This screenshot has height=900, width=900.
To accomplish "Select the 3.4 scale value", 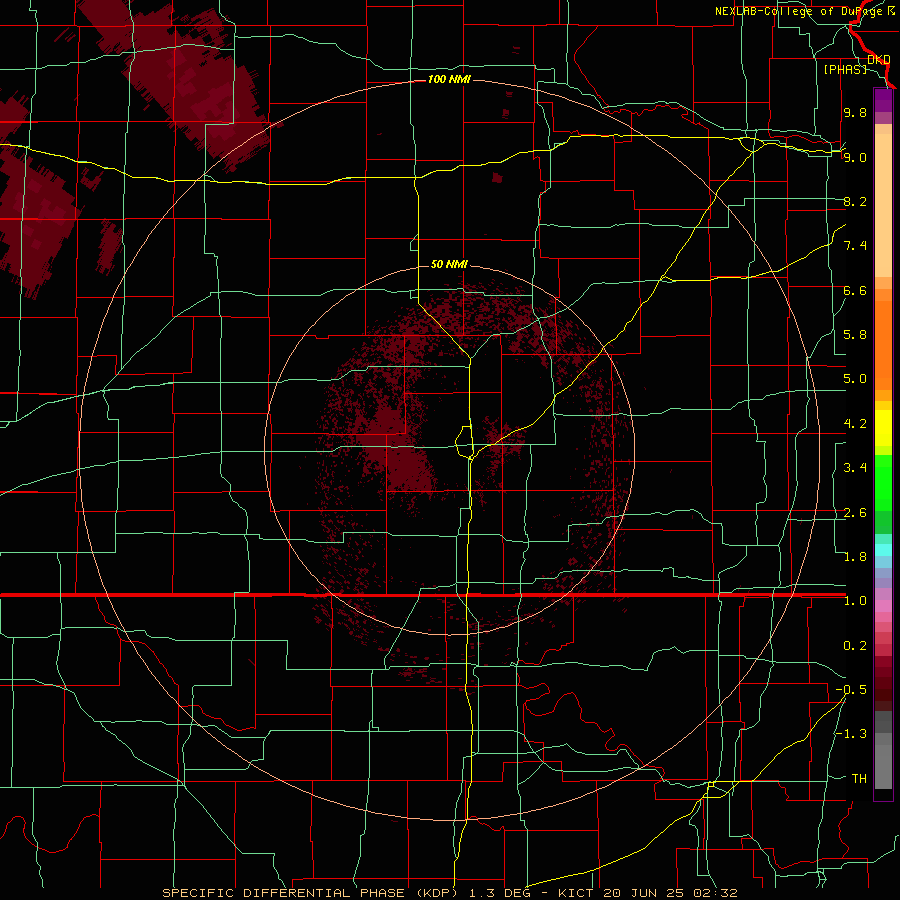I will 855,468.
